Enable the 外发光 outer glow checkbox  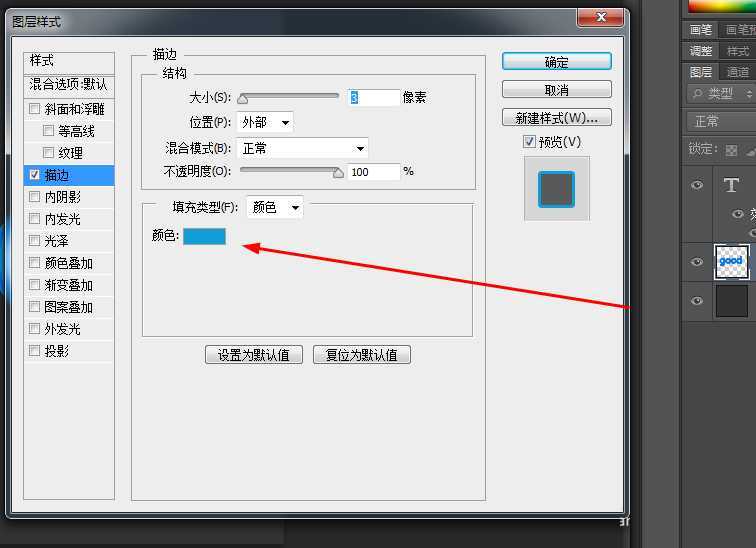[x=34, y=329]
